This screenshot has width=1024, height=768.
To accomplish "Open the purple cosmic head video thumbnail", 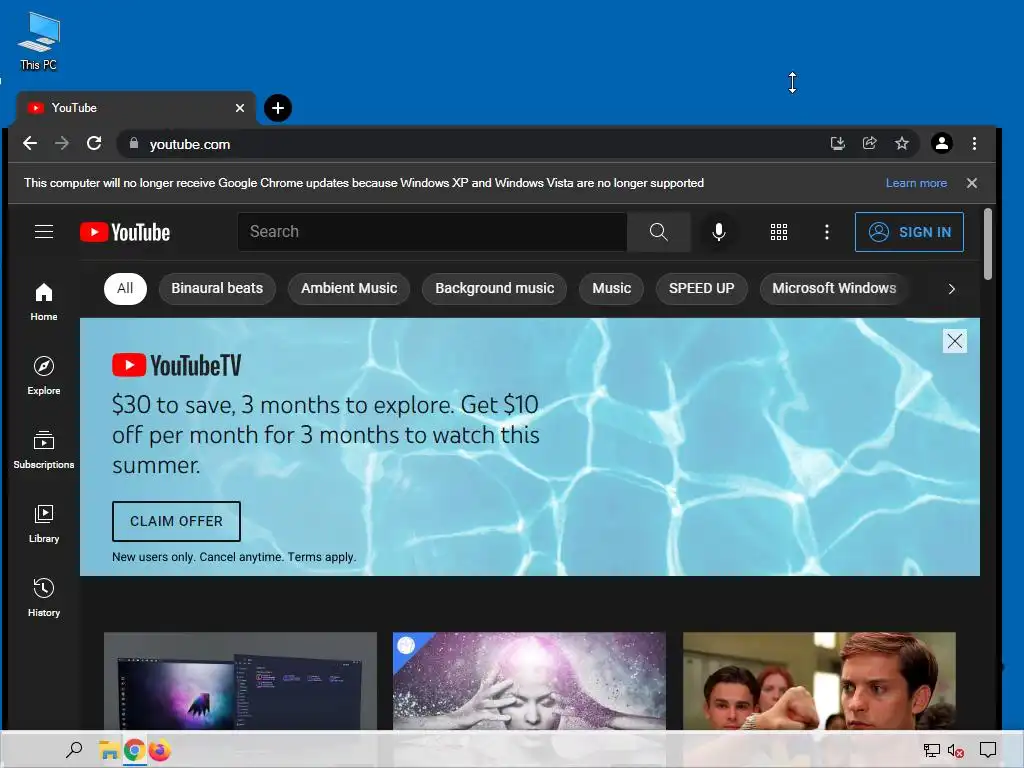I will click(529, 680).
